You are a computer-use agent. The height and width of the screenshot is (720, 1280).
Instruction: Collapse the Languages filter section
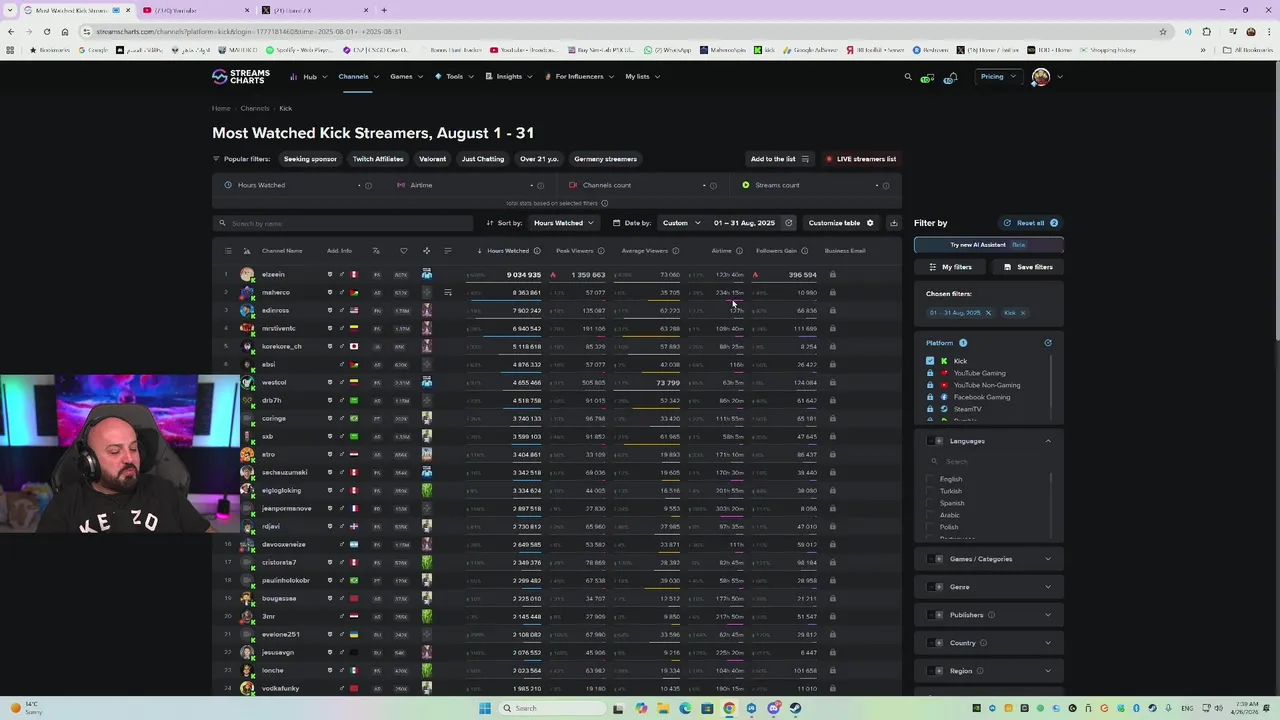pos(1048,441)
